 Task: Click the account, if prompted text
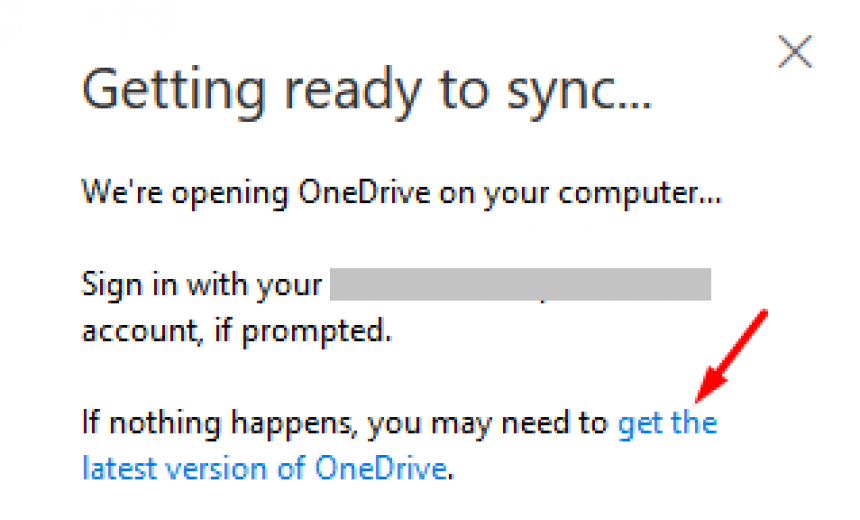tap(235, 330)
